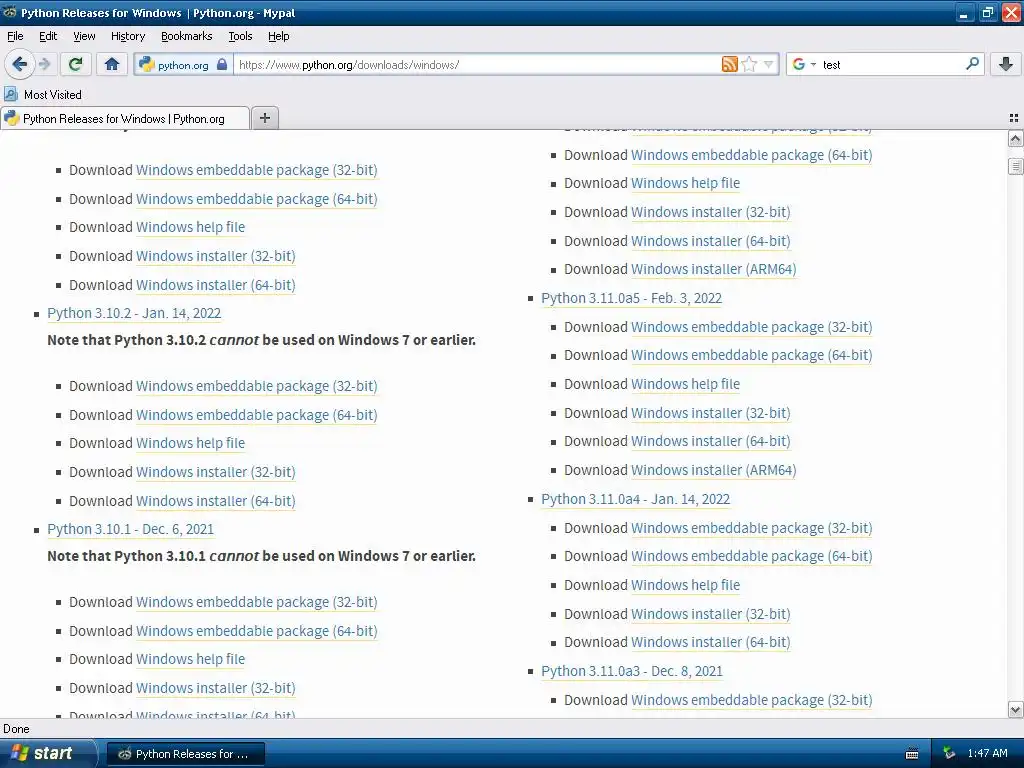The image size is (1024, 768).
Task: Open the Home page icon
Action: 112,64
